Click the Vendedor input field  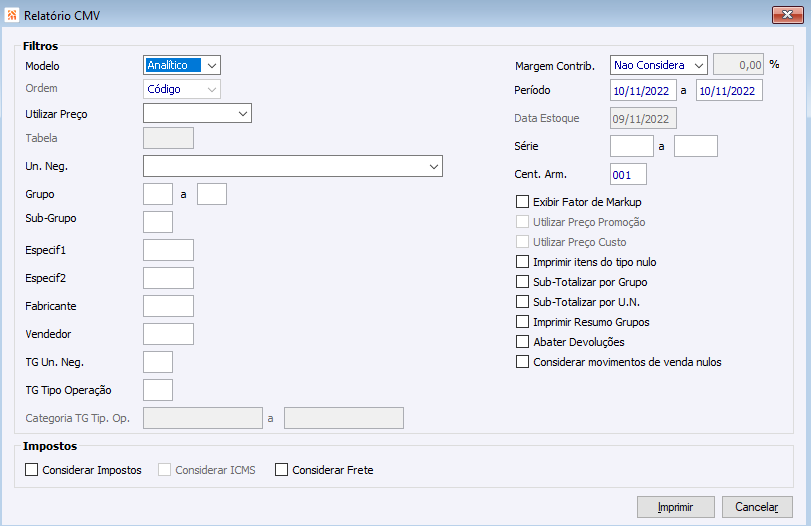168,334
